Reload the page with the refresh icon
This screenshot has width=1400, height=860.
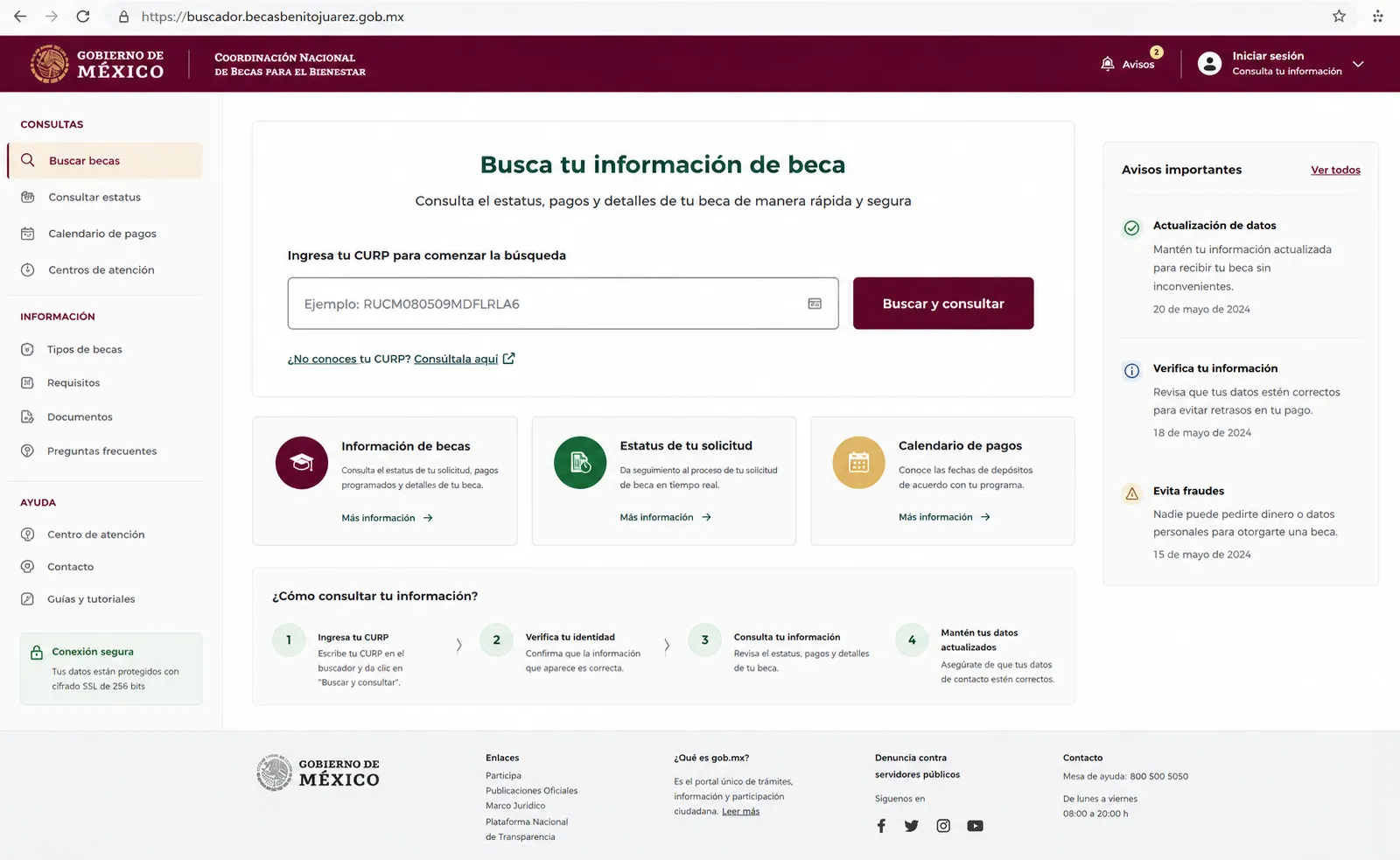83,17
